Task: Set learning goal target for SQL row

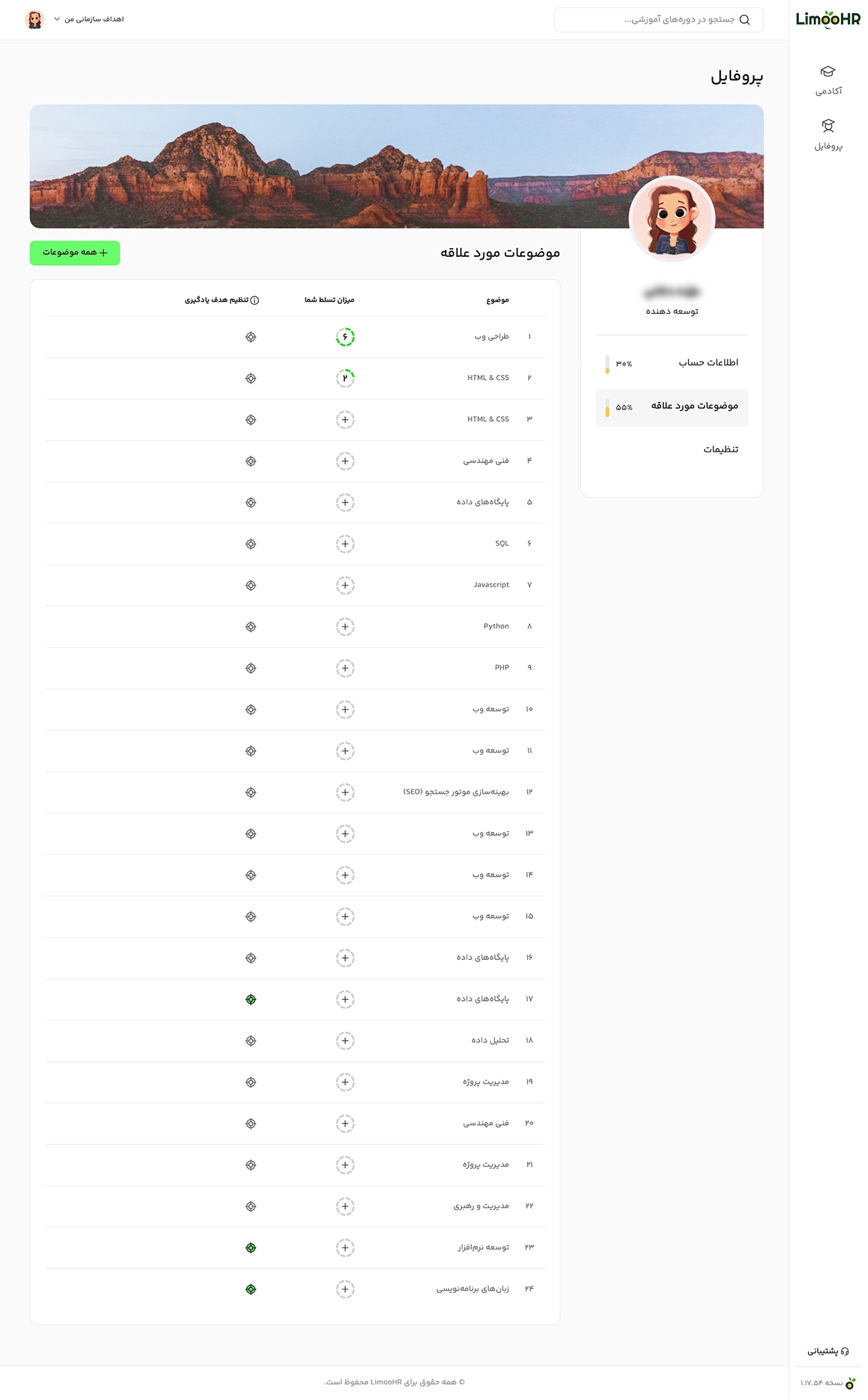Action: click(x=251, y=544)
